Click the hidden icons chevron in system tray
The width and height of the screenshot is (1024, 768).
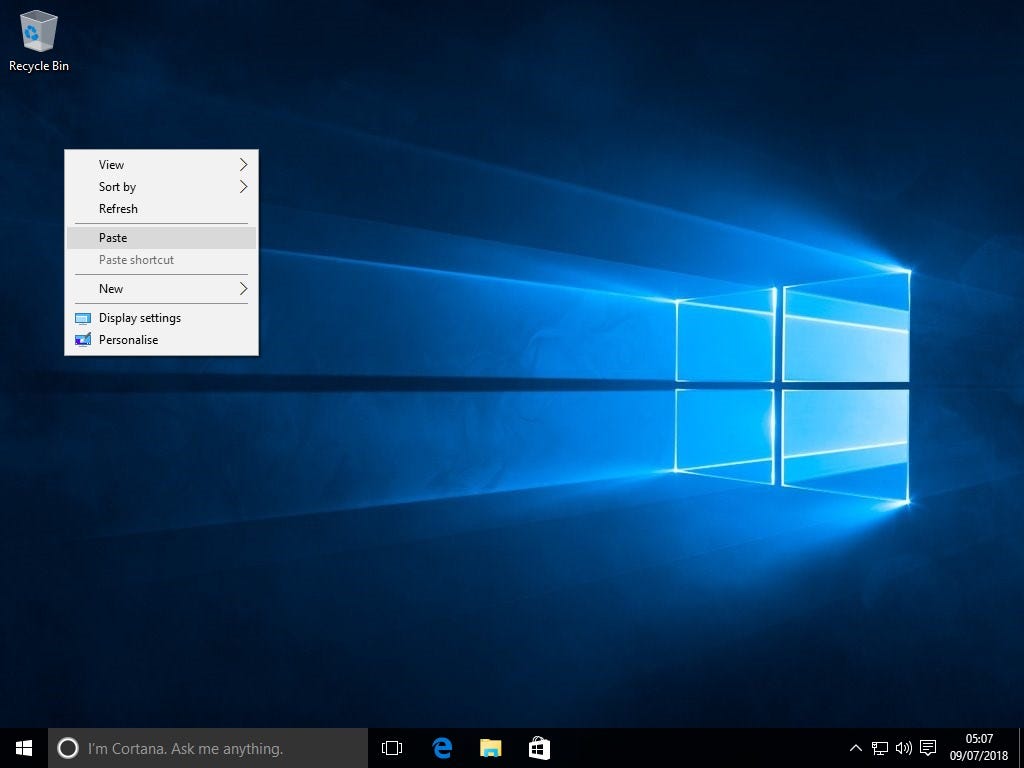coord(855,748)
